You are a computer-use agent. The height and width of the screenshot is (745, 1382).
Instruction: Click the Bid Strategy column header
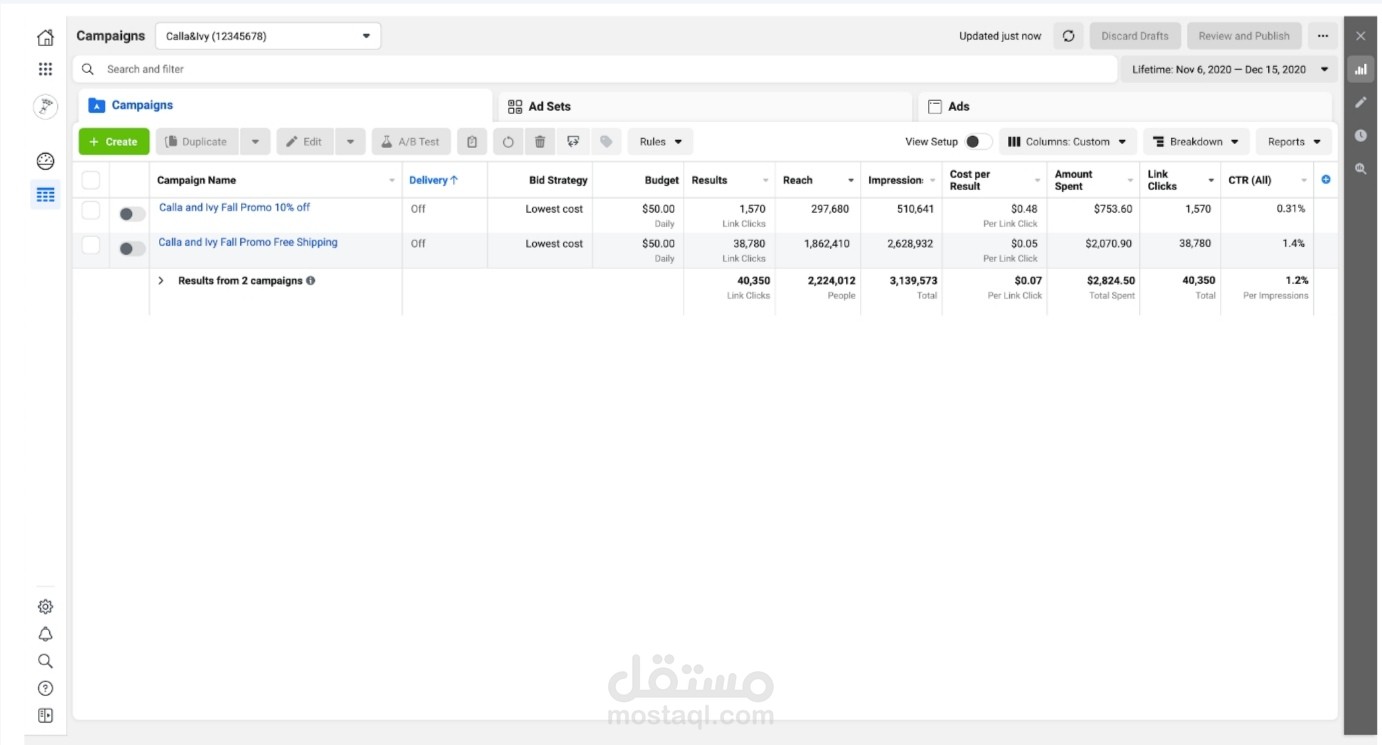[x=559, y=180]
